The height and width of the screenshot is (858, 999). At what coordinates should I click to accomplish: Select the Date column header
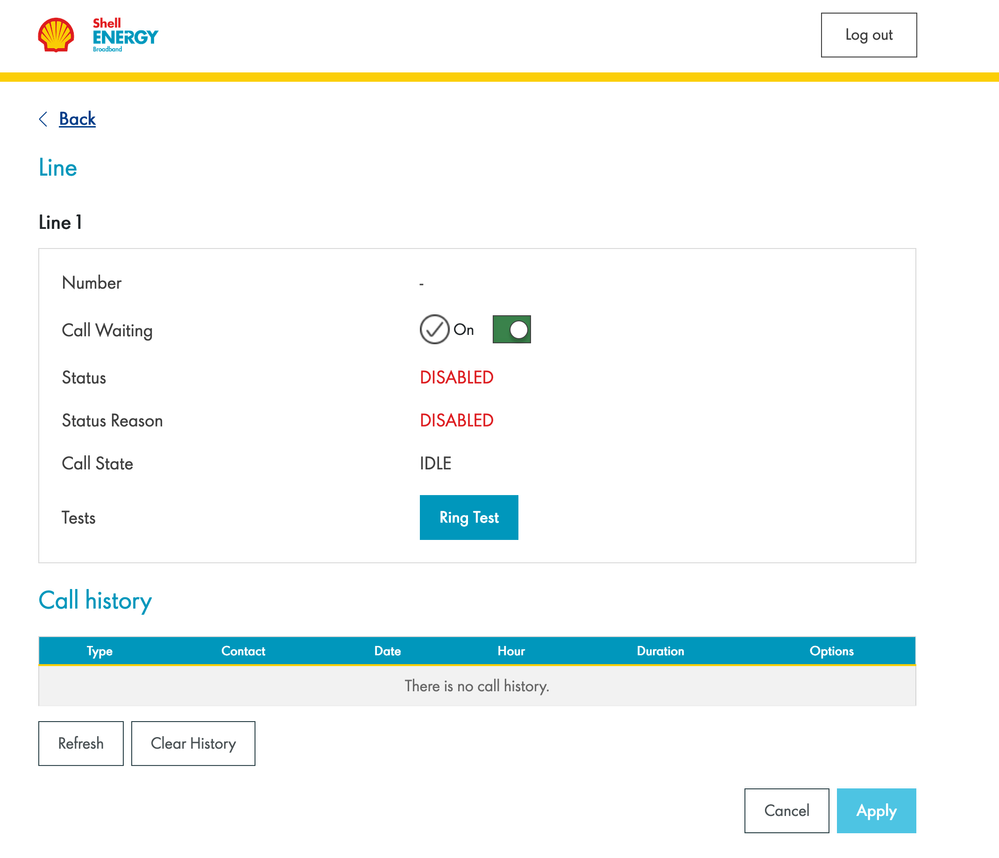[387, 651]
